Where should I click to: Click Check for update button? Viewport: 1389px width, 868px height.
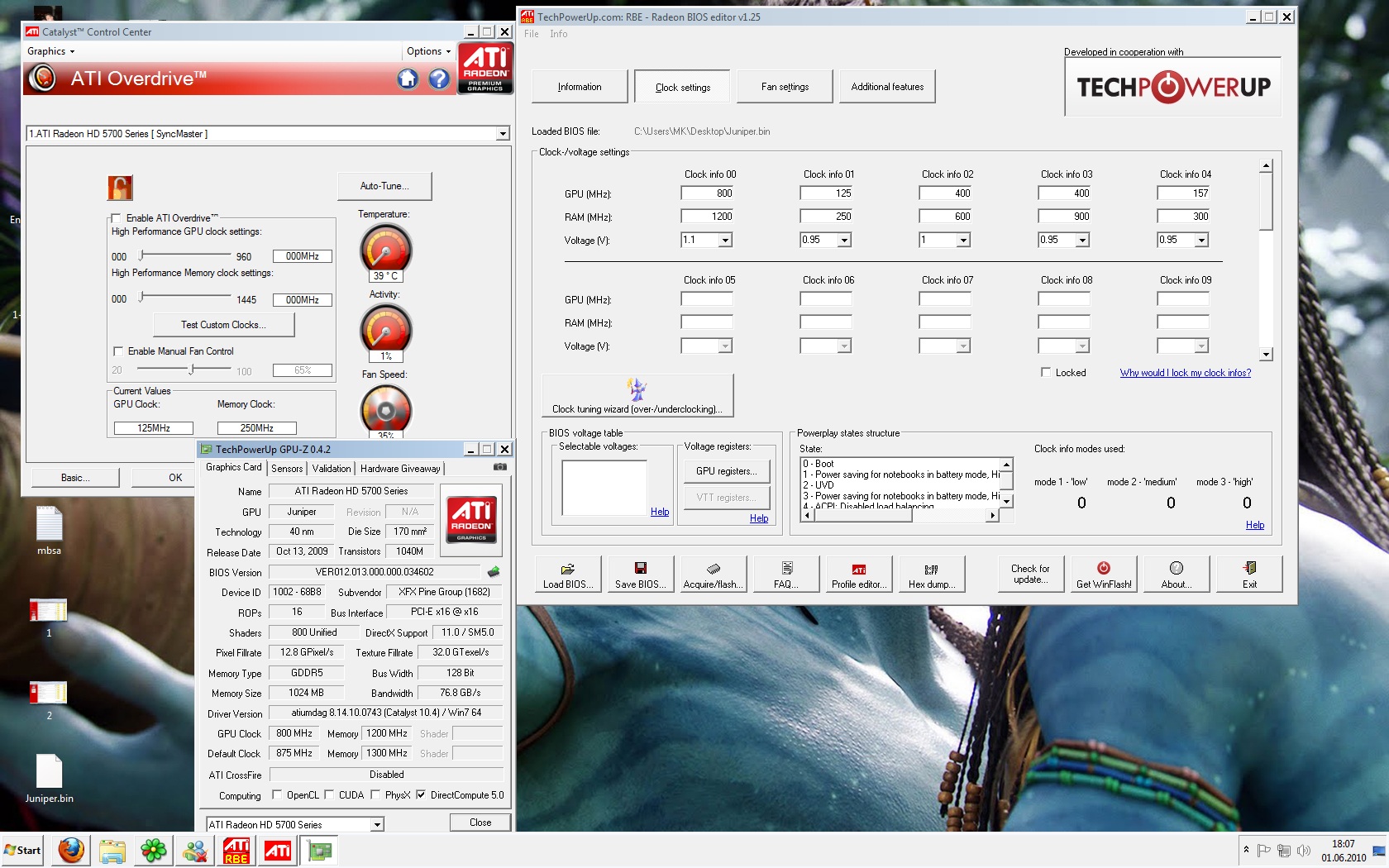(1030, 574)
